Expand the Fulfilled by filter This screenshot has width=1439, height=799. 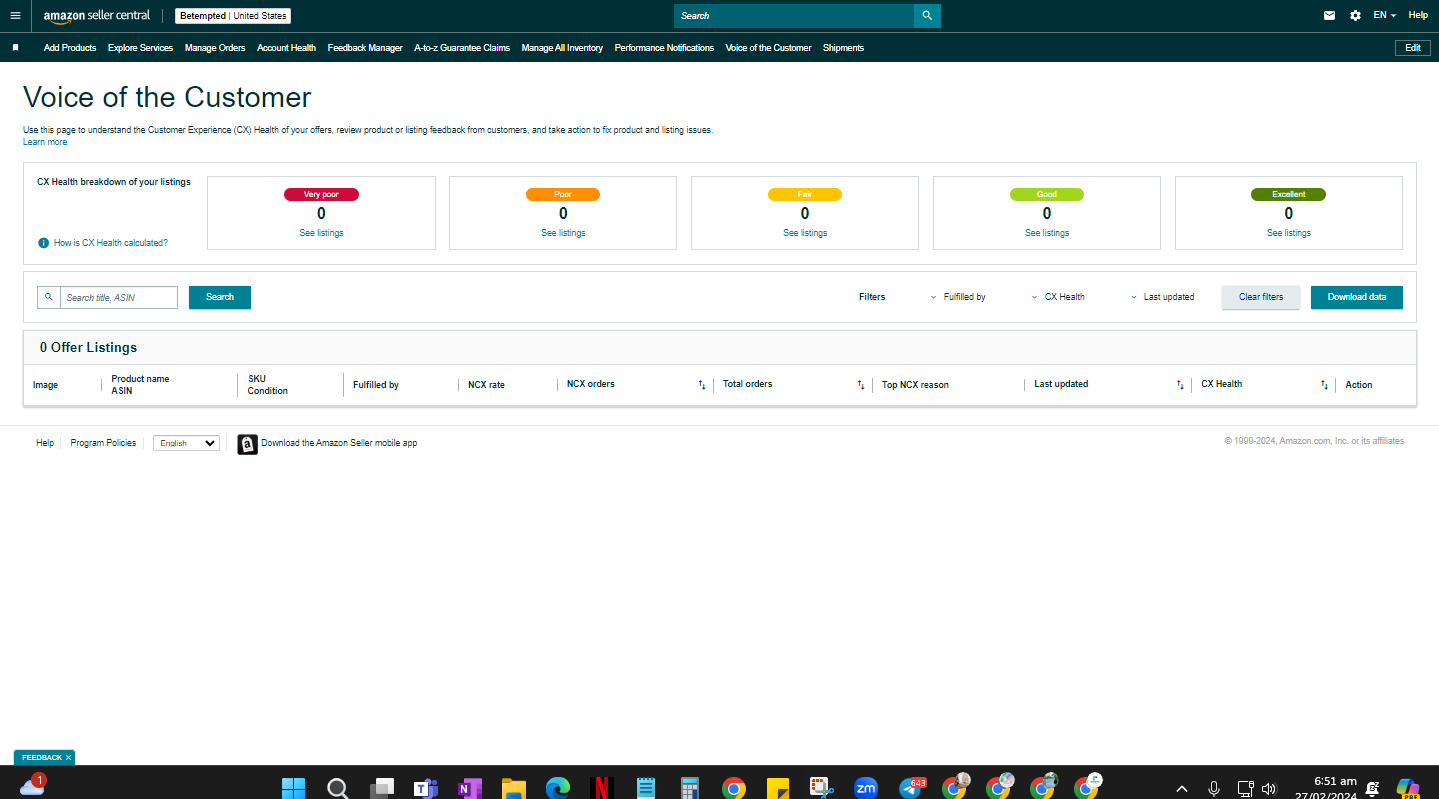pos(958,297)
